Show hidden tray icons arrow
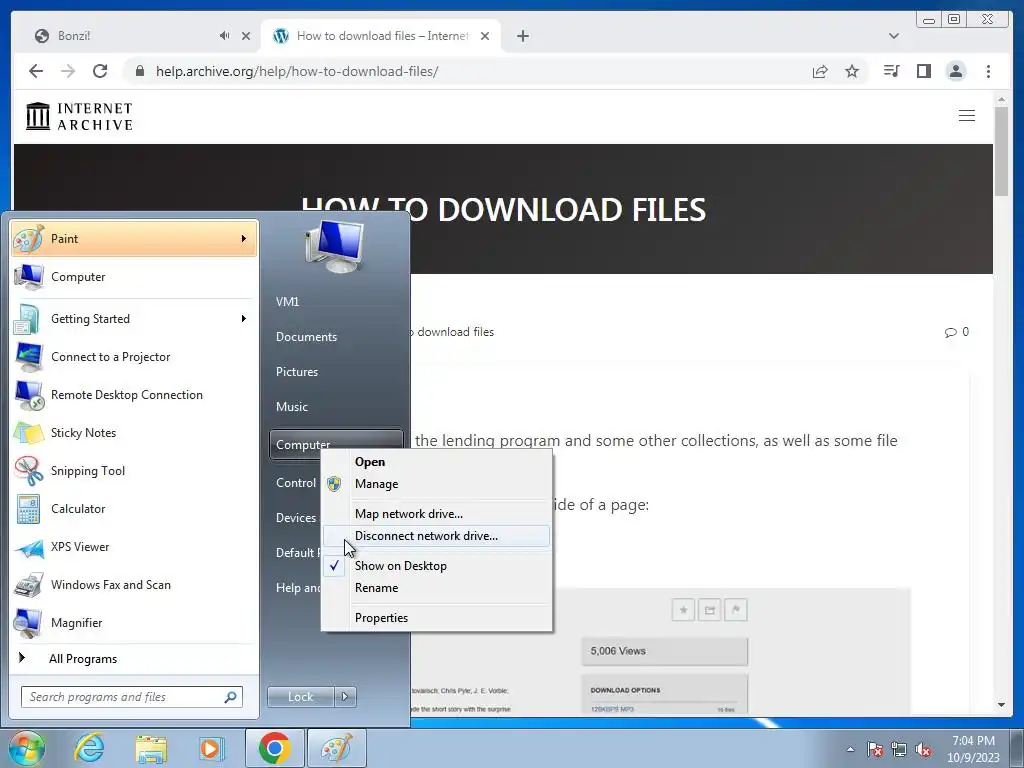1024x768 pixels. click(x=850, y=749)
